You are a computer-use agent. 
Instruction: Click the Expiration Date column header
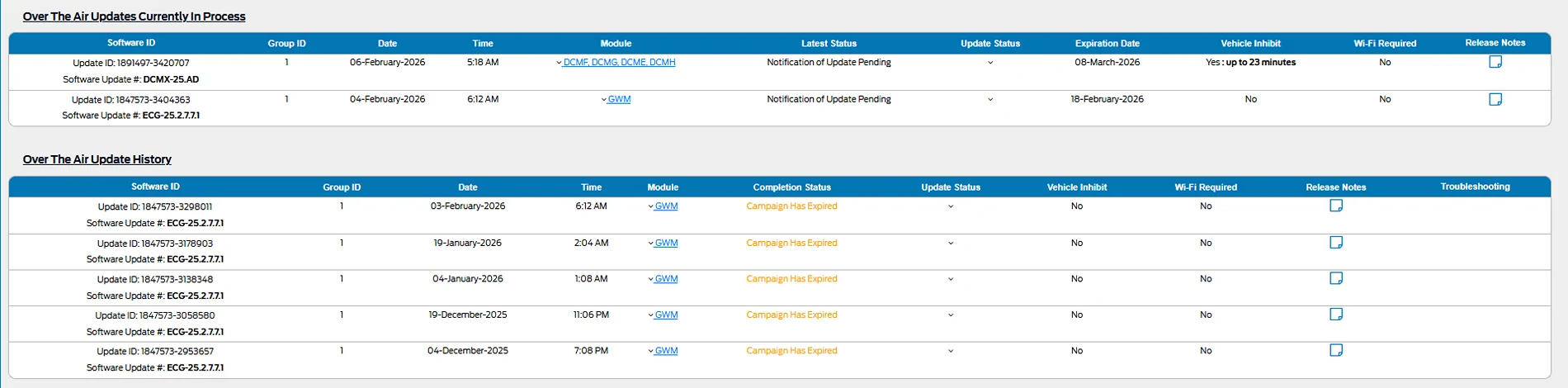1107,43
